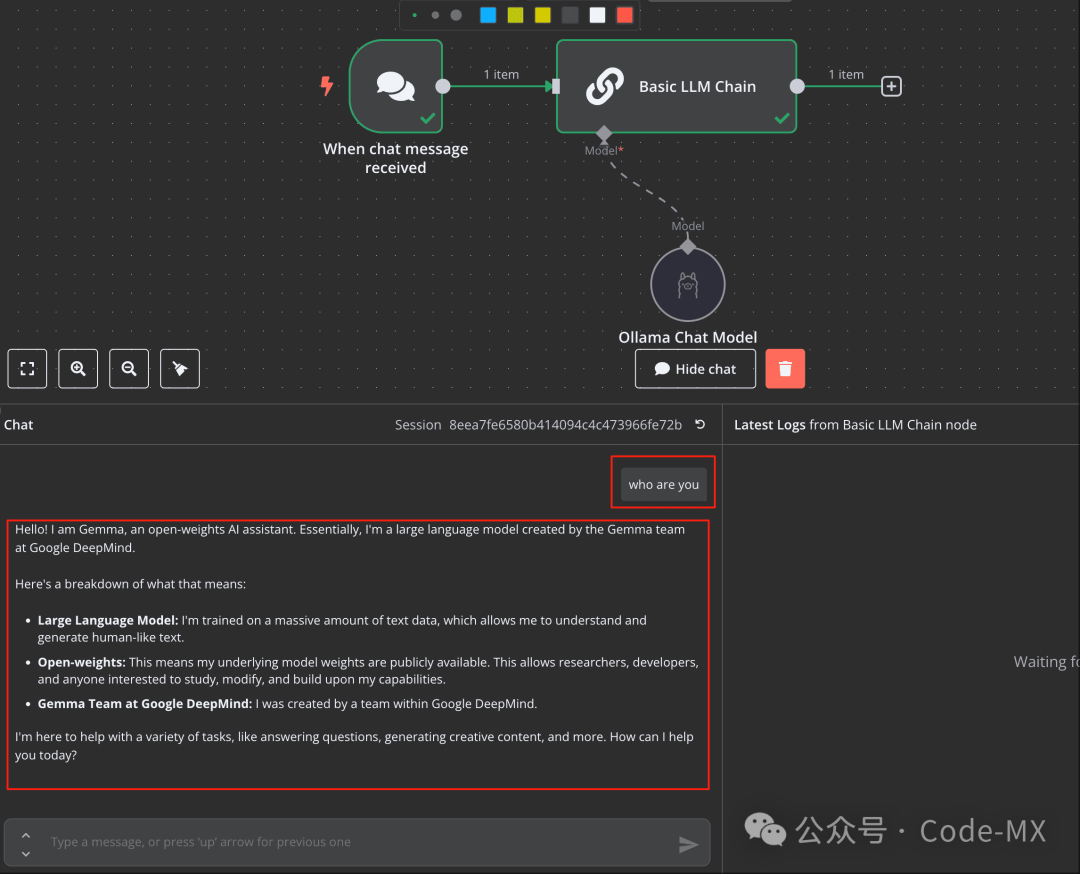1080x874 pixels.
Task: Choose the red color swatch
Action: 625,15
